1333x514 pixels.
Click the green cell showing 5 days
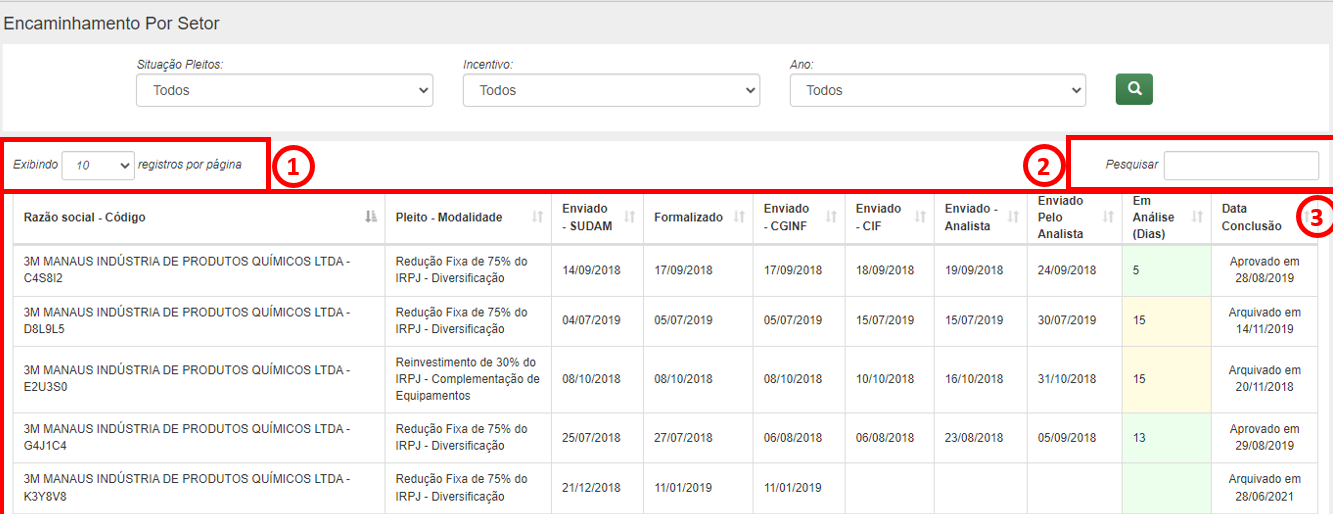pyautogui.click(x=1166, y=270)
